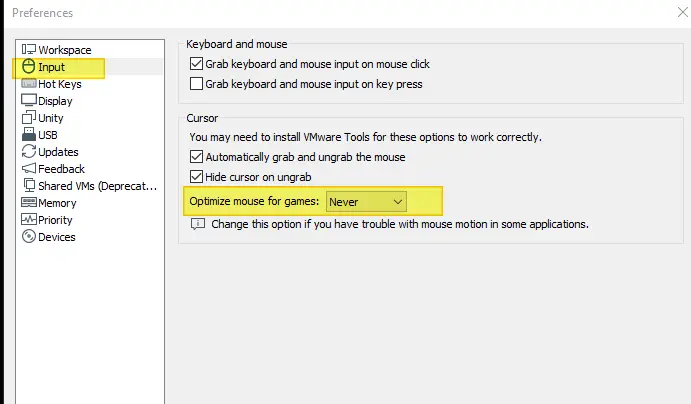
Task: Click the USB plug icon
Action: click(29, 134)
